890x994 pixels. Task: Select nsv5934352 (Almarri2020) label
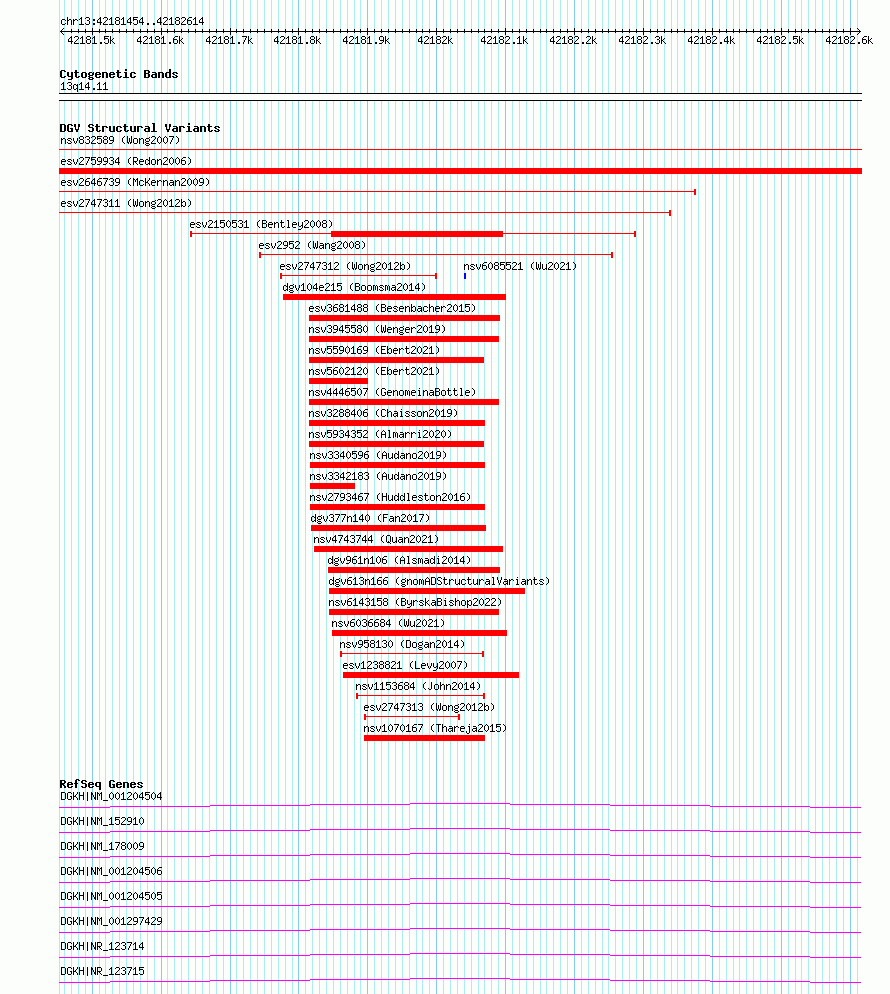point(380,434)
